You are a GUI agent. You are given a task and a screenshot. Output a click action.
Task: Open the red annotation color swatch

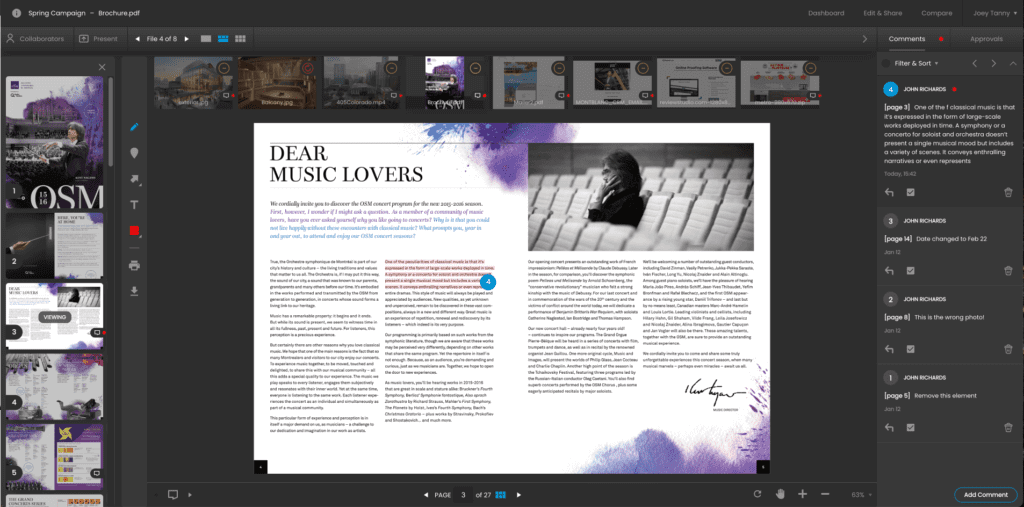click(x=134, y=231)
